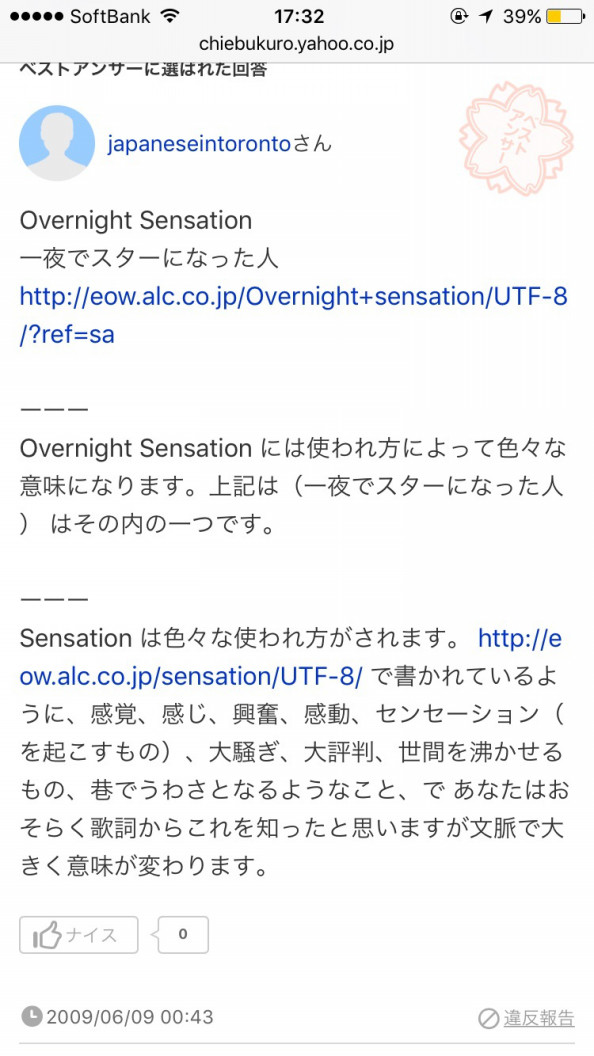Click the 違反報告 report link
This screenshot has width=594, height=1056.
click(x=539, y=1018)
